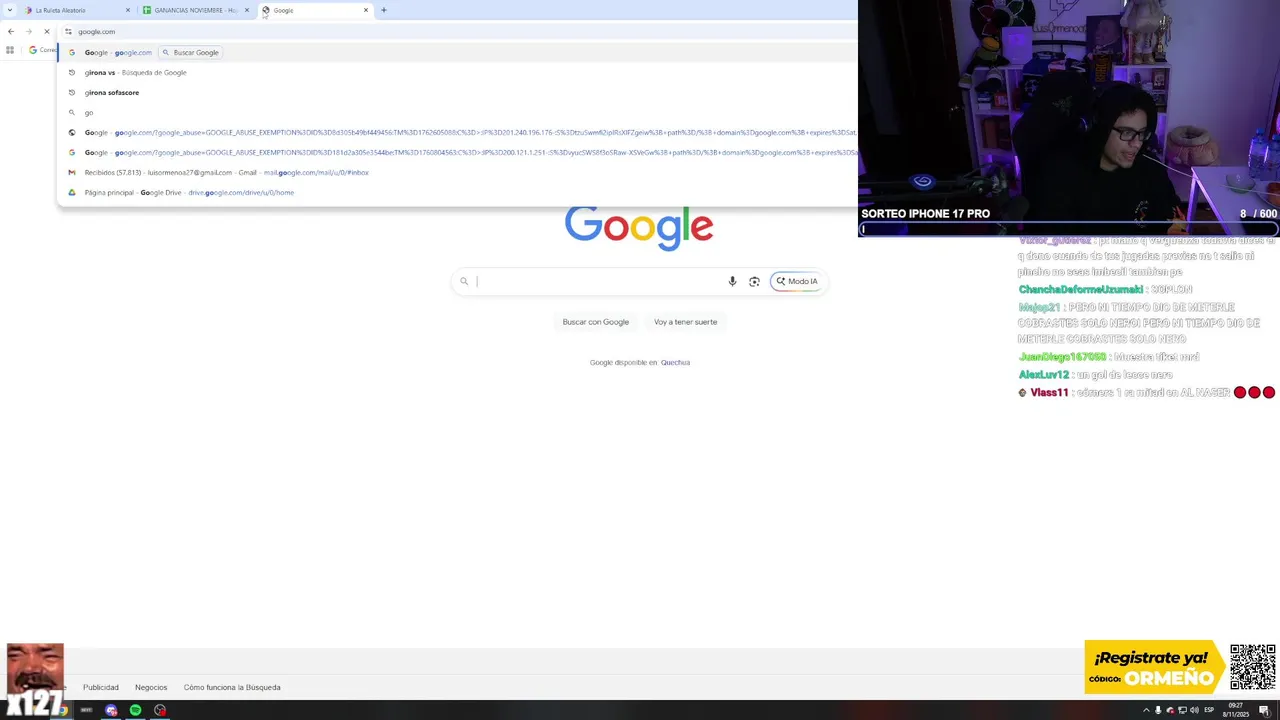
Task: Open the Discord taskbar icon
Action: point(111,710)
